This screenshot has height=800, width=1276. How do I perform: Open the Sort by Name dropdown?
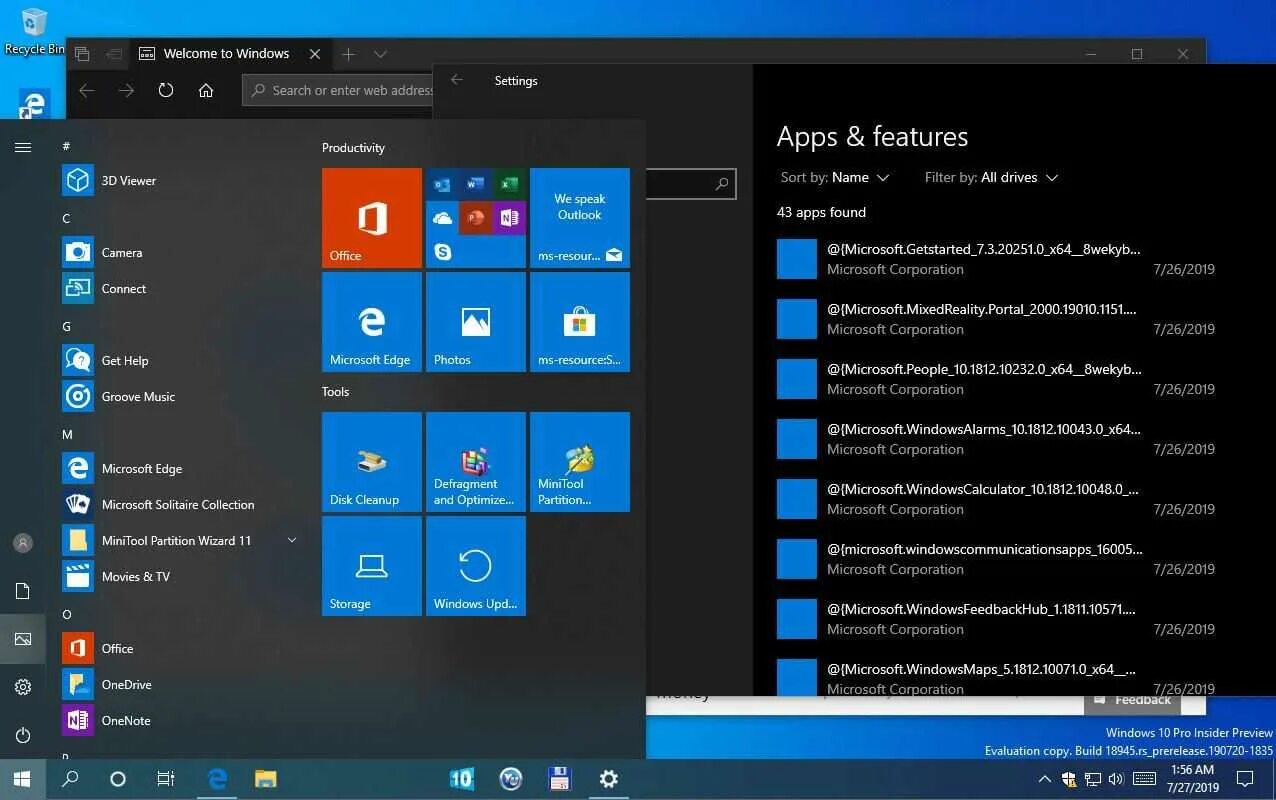[x=835, y=177]
